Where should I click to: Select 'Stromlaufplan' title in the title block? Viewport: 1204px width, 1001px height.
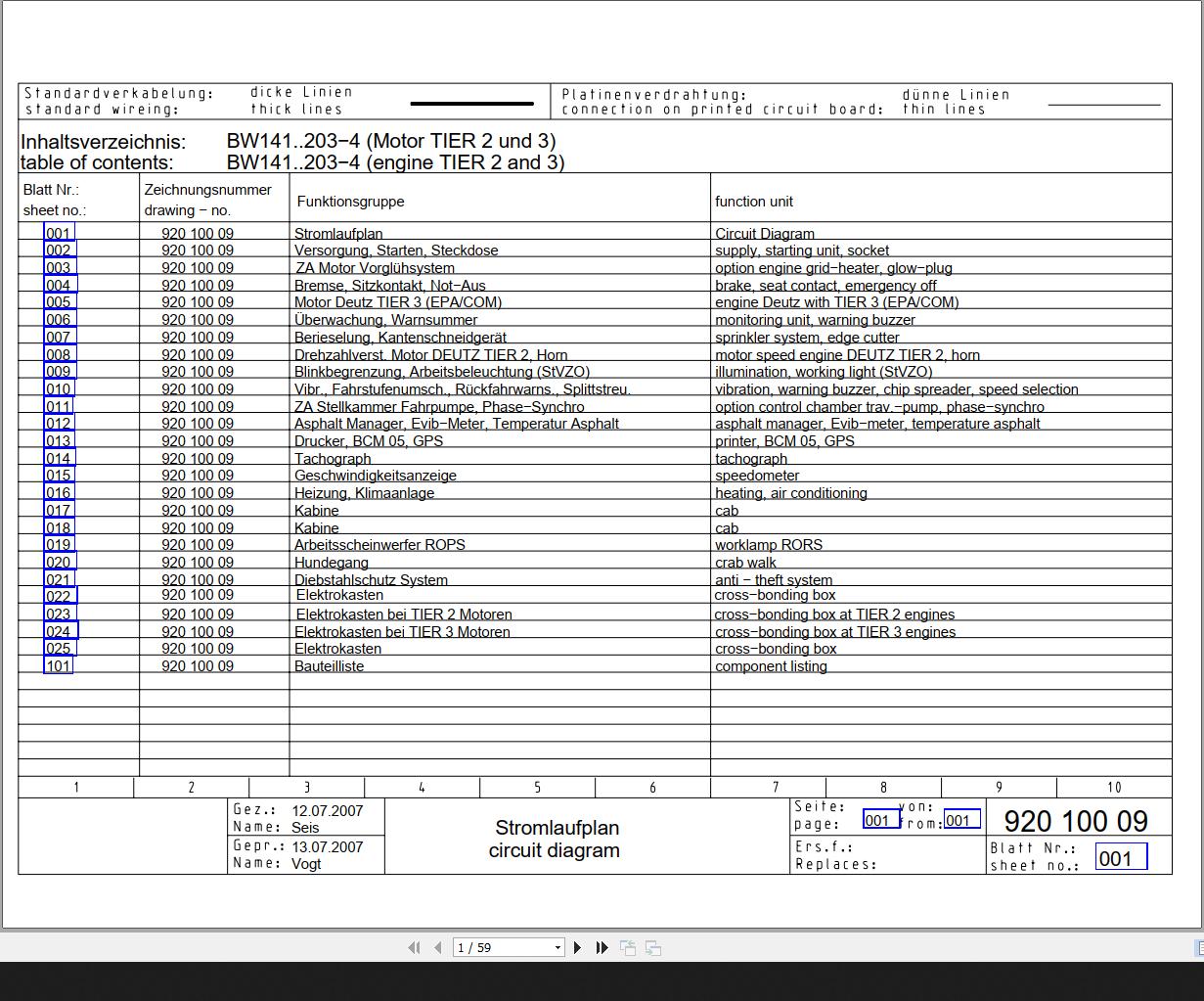[557, 828]
